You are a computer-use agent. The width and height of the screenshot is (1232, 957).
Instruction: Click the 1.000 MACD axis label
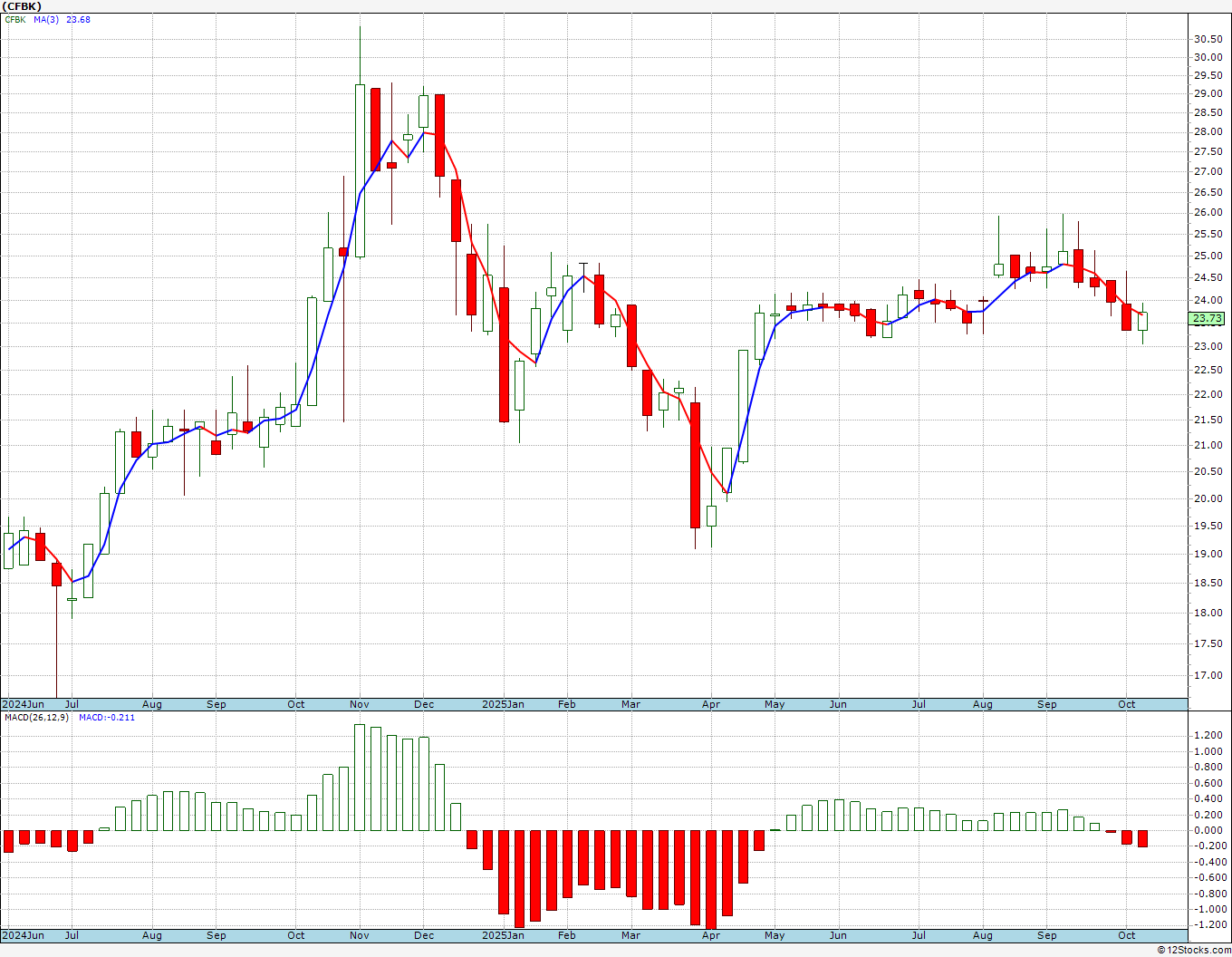click(1208, 751)
